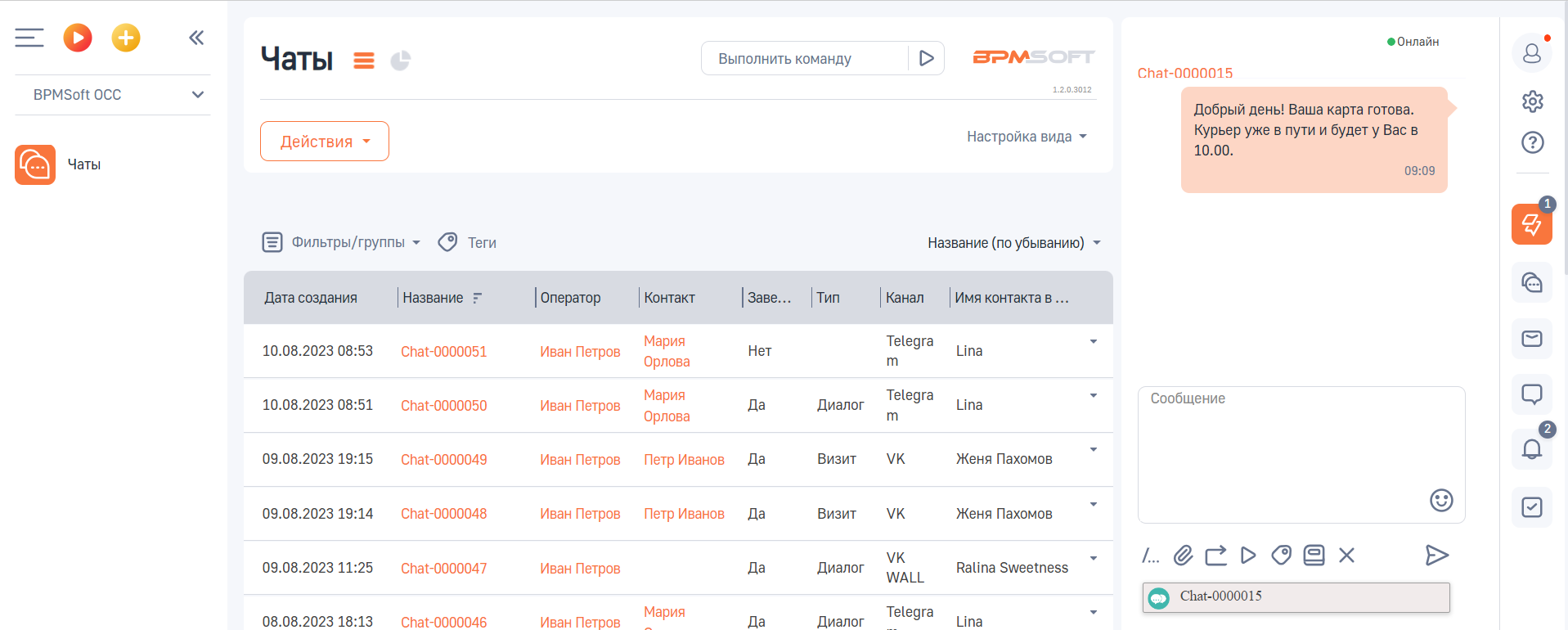This screenshot has width=1568, height=630.
Task: Click VK WALL channel cell
Action: point(905,568)
